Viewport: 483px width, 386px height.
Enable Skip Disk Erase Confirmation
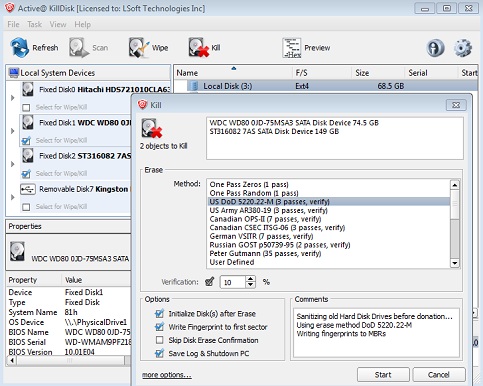coord(160,340)
